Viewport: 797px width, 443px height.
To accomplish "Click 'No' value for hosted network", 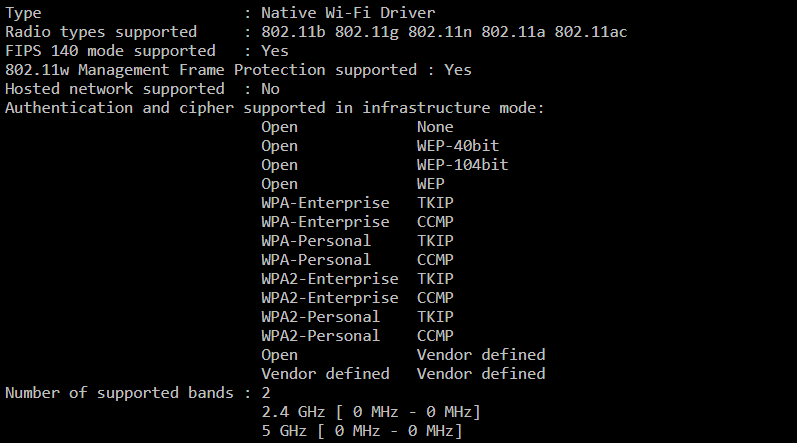I will pos(270,89).
